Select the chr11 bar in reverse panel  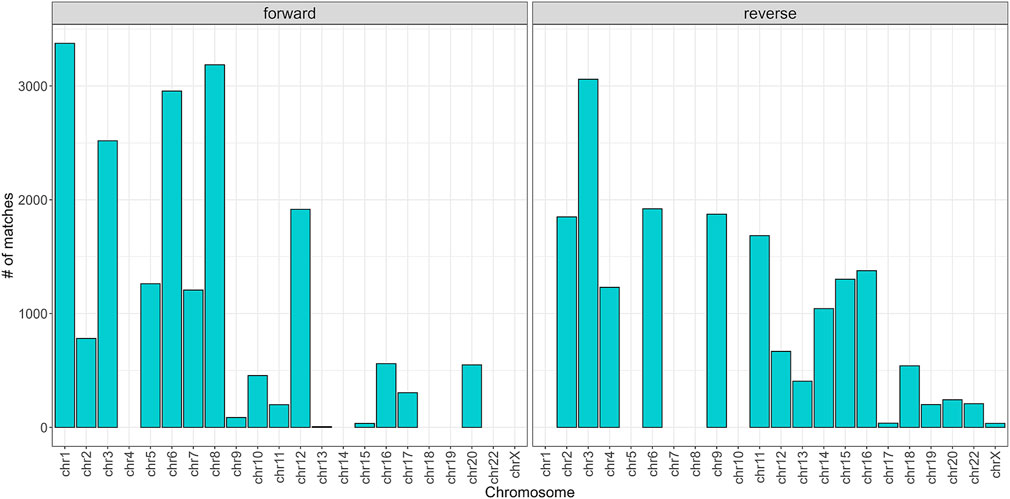759,332
